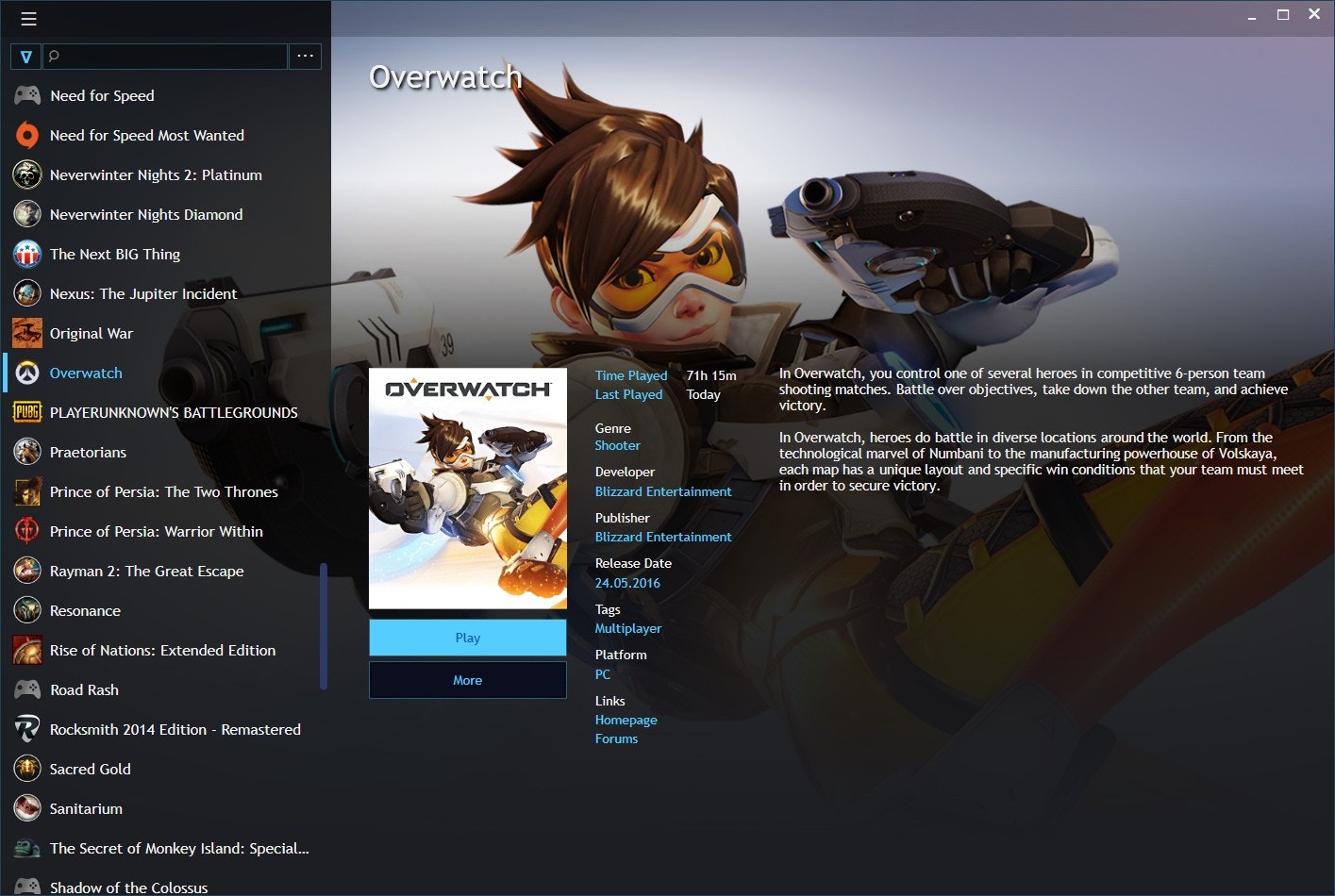Viewport: 1335px width, 896px height.
Task: Click the Blizzard Entertainment developer link
Action: point(662,490)
